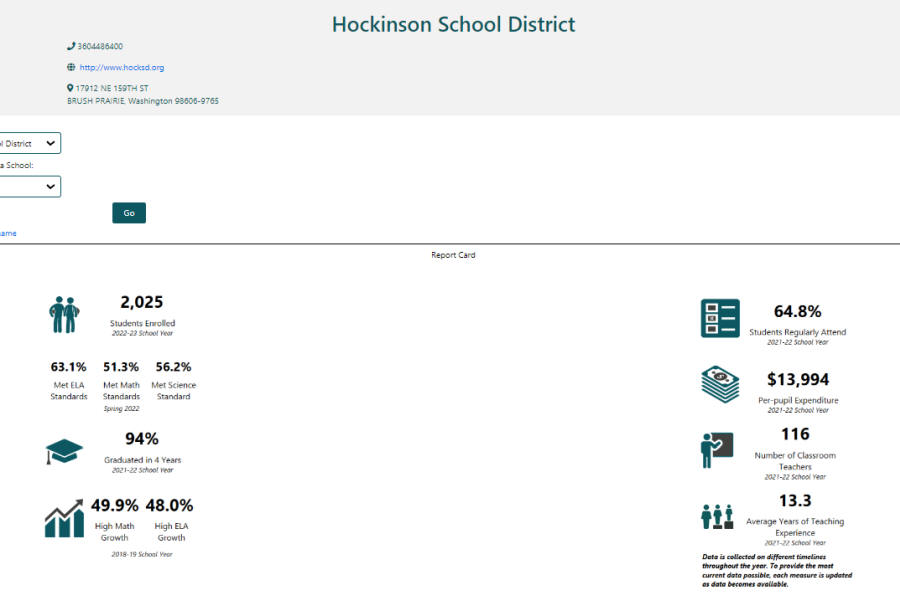Click the 51.3% Met Math value
900x596 pixels.
pos(121,367)
